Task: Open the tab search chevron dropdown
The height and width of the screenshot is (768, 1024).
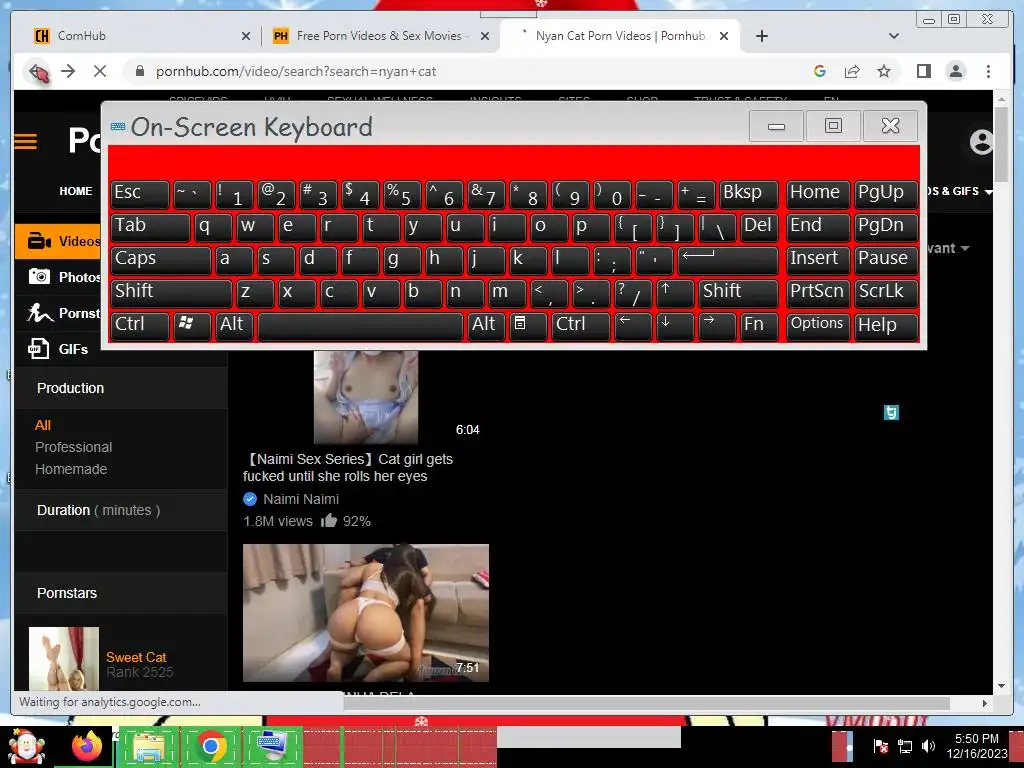Action: click(894, 36)
